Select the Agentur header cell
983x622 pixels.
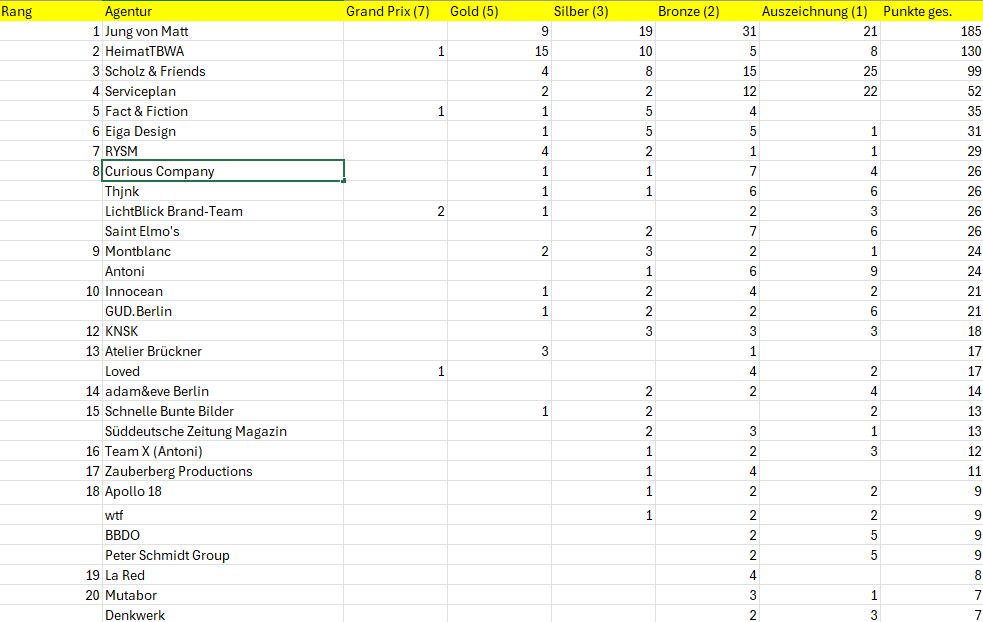pos(223,11)
